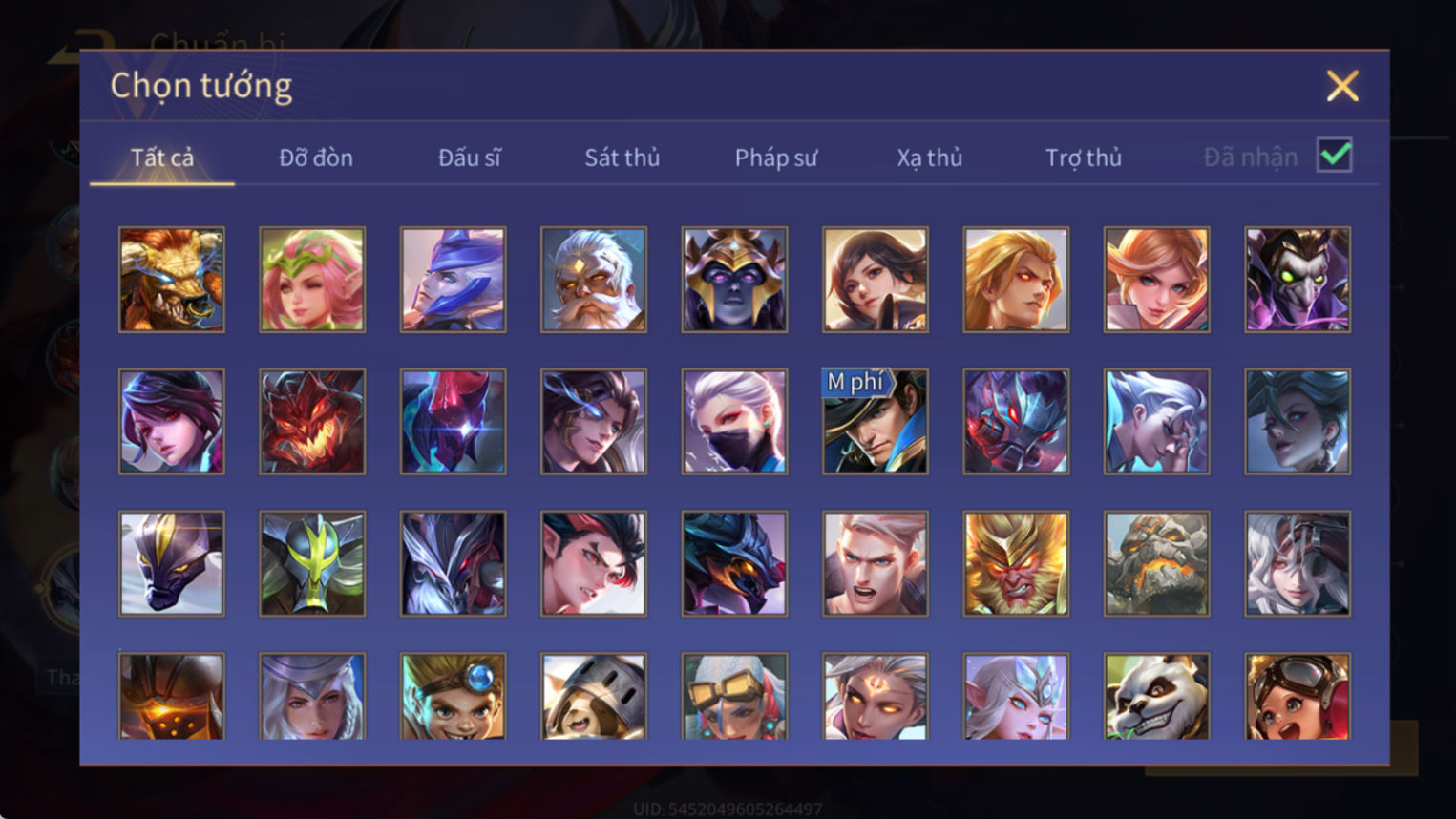The width and height of the screenshot is (1456, 819).
Task: Open the Sát thủ tab
Action: point(622,157)
